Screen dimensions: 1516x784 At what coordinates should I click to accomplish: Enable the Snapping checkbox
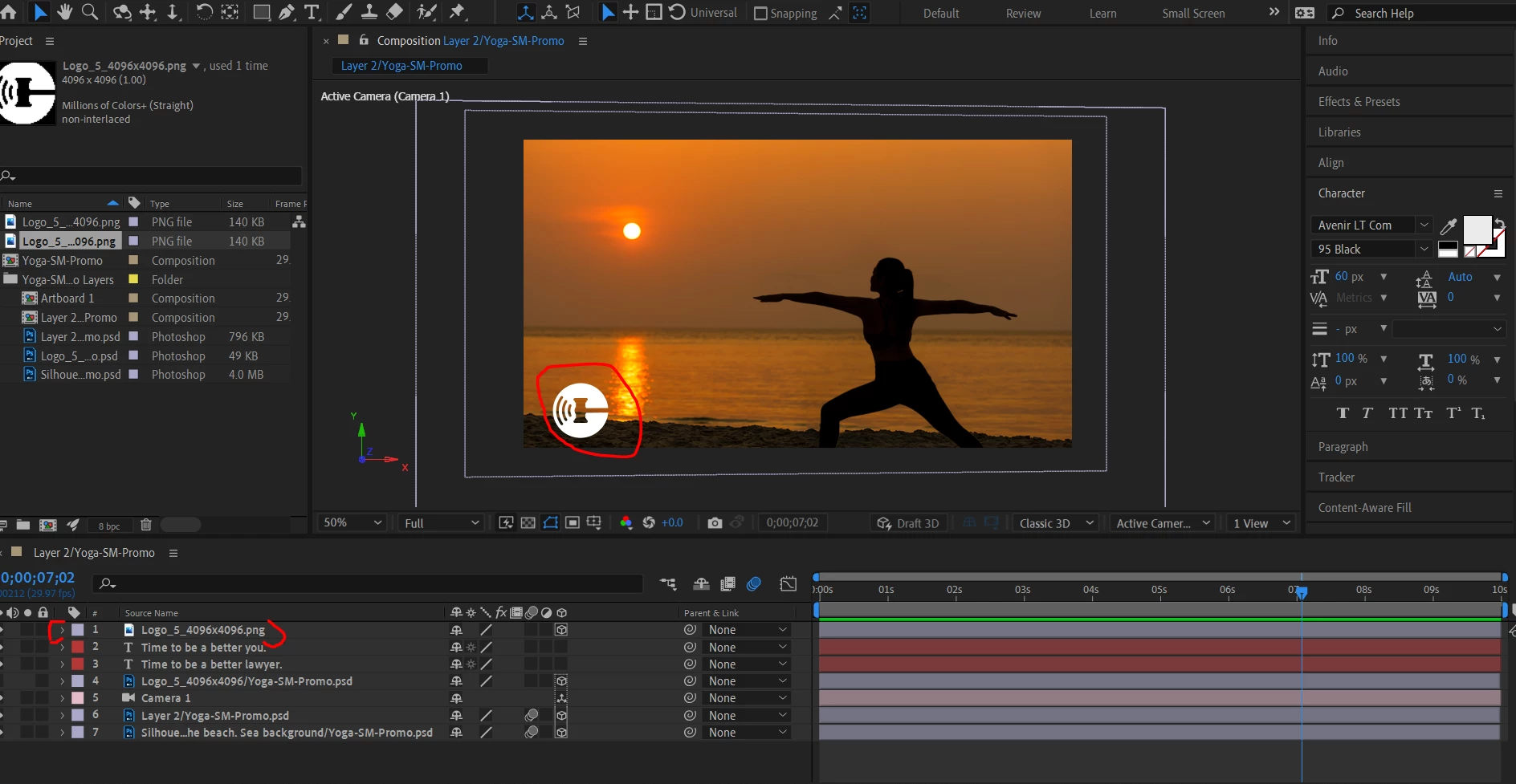pos(760,13)
